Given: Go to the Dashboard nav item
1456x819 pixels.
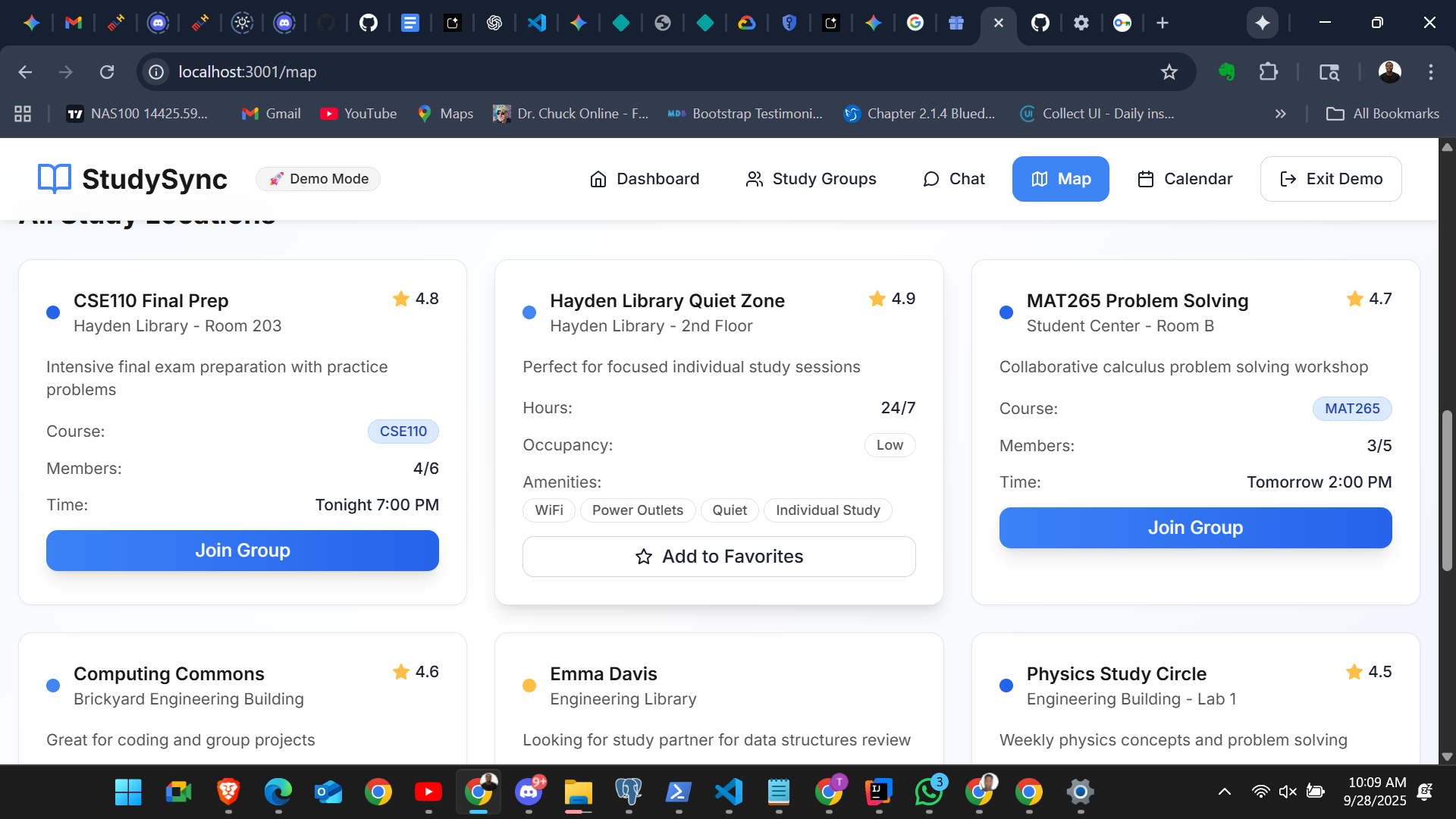Looking at the screenshot, I should (x=644, y=179).
